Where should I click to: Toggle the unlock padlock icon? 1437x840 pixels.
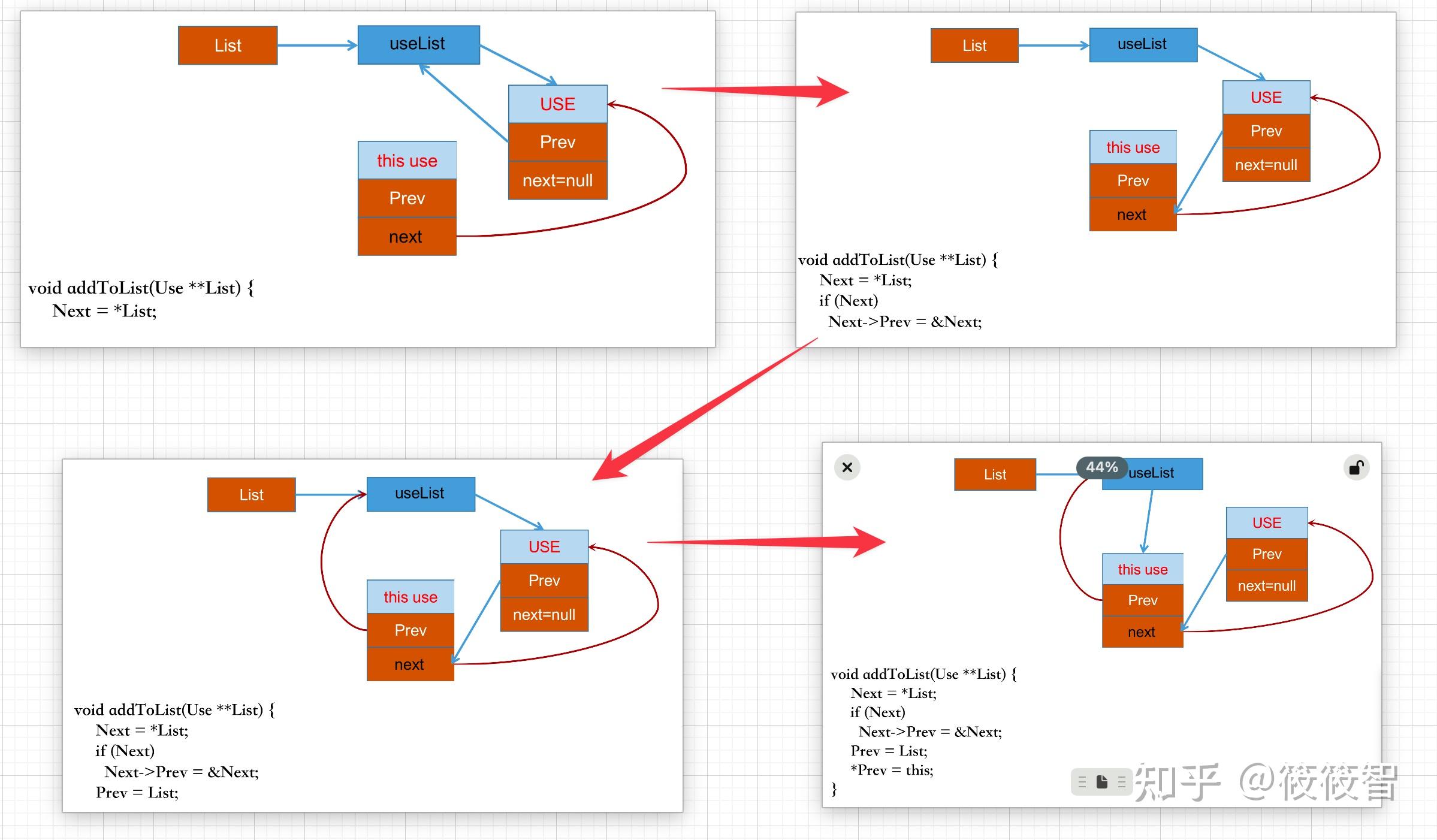click(x=1356, y=467)
